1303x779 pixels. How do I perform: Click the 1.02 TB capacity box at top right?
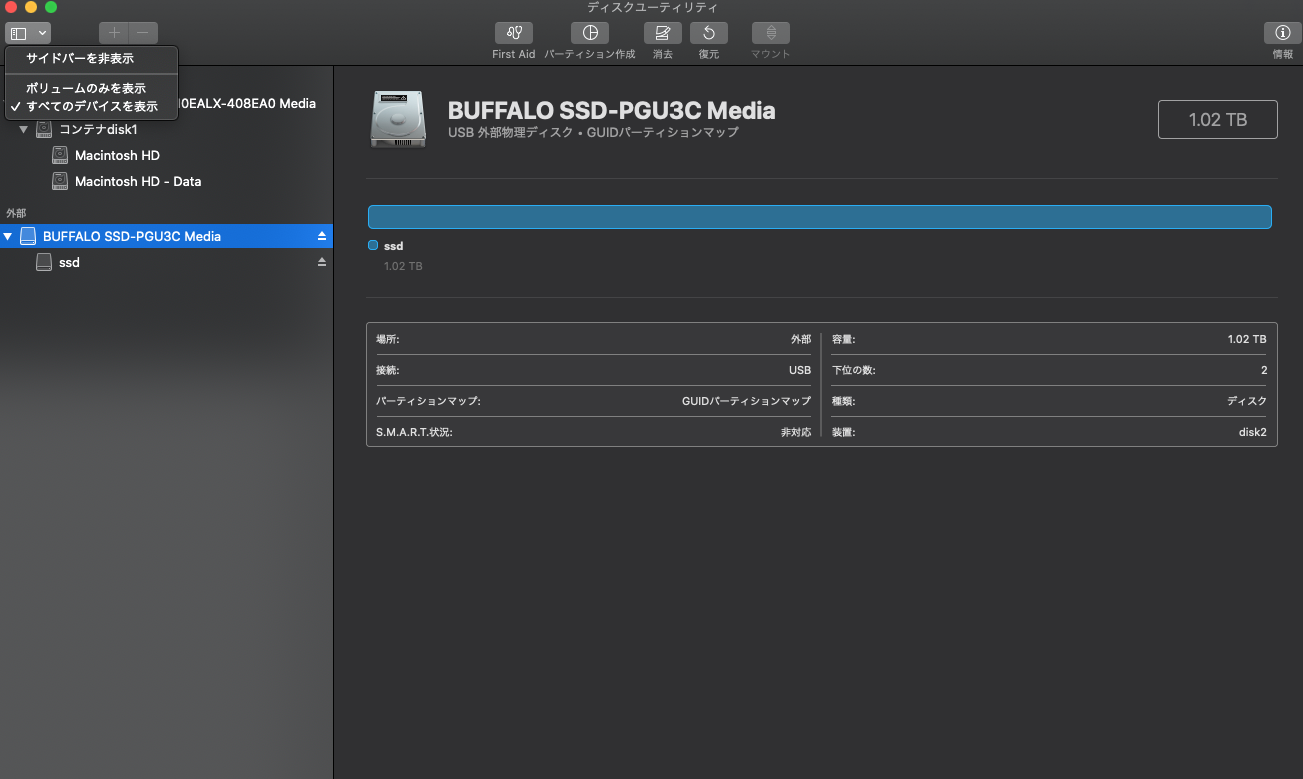1217,119
